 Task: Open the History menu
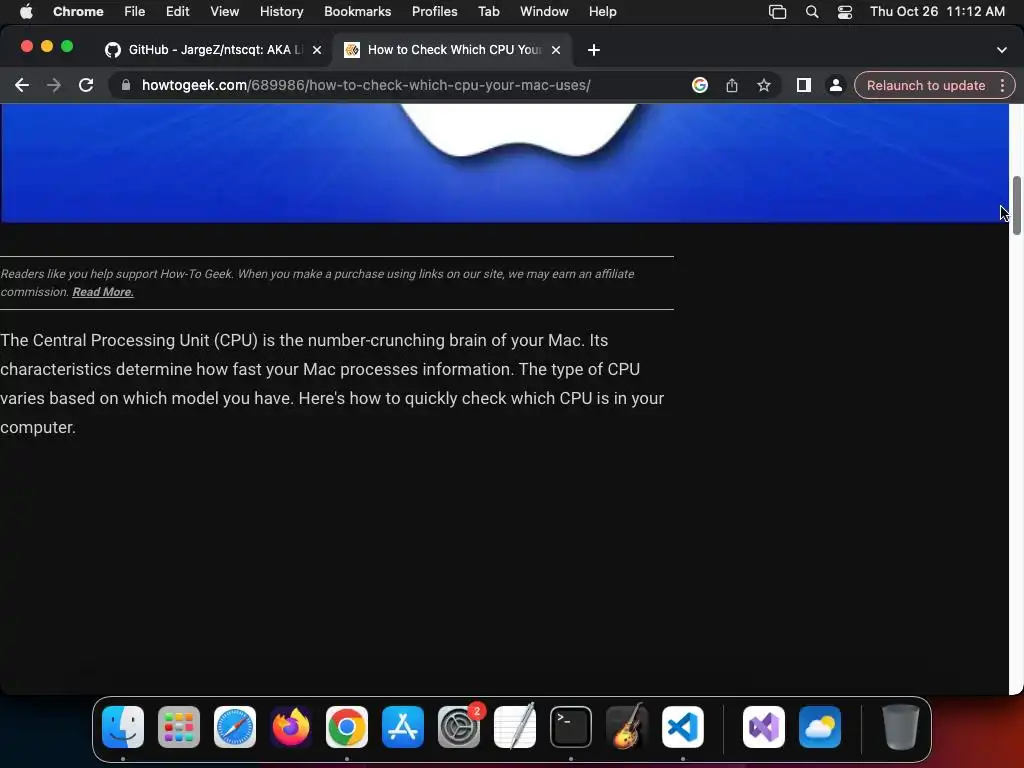(x=281, y=11)
